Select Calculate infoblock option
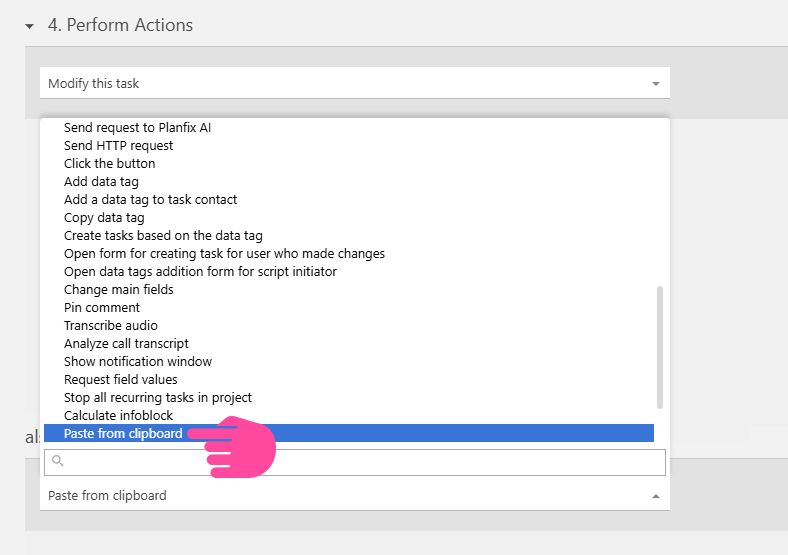 [x=118, y=415]
